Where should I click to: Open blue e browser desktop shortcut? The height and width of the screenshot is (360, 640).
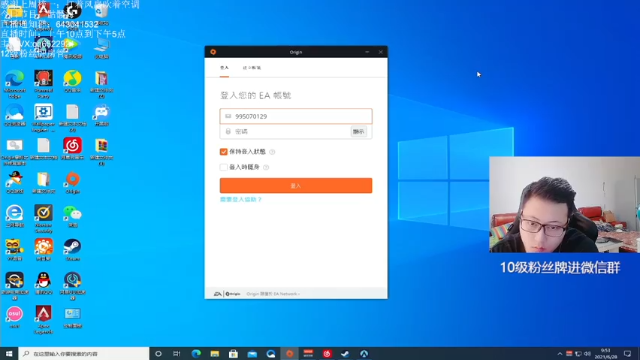15,216
